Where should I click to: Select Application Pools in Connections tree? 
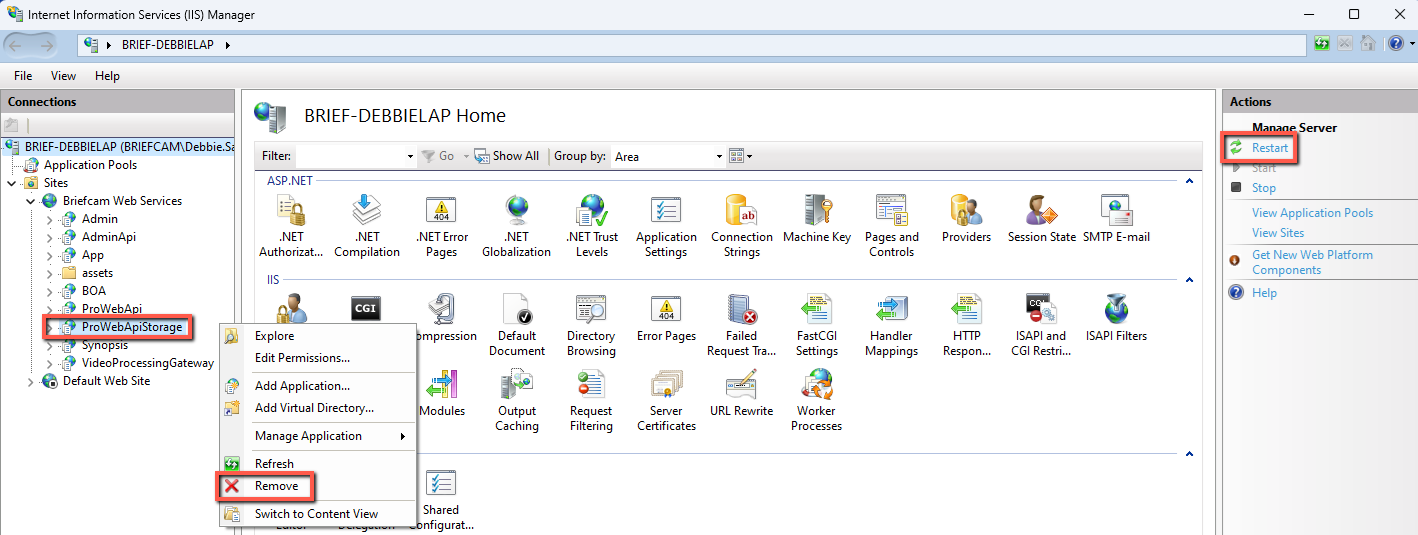(90, 165)
